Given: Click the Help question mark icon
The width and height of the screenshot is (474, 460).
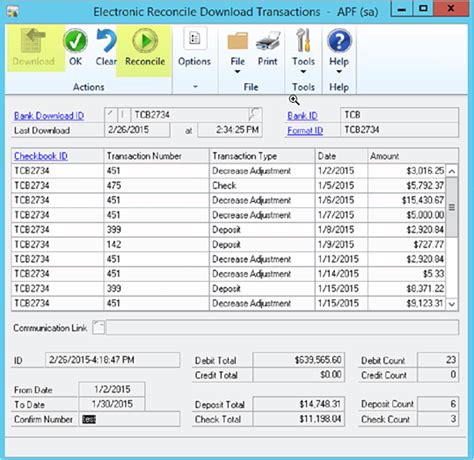Looking at the screenshot, I should pyautogui.click(x=339, y=41).
